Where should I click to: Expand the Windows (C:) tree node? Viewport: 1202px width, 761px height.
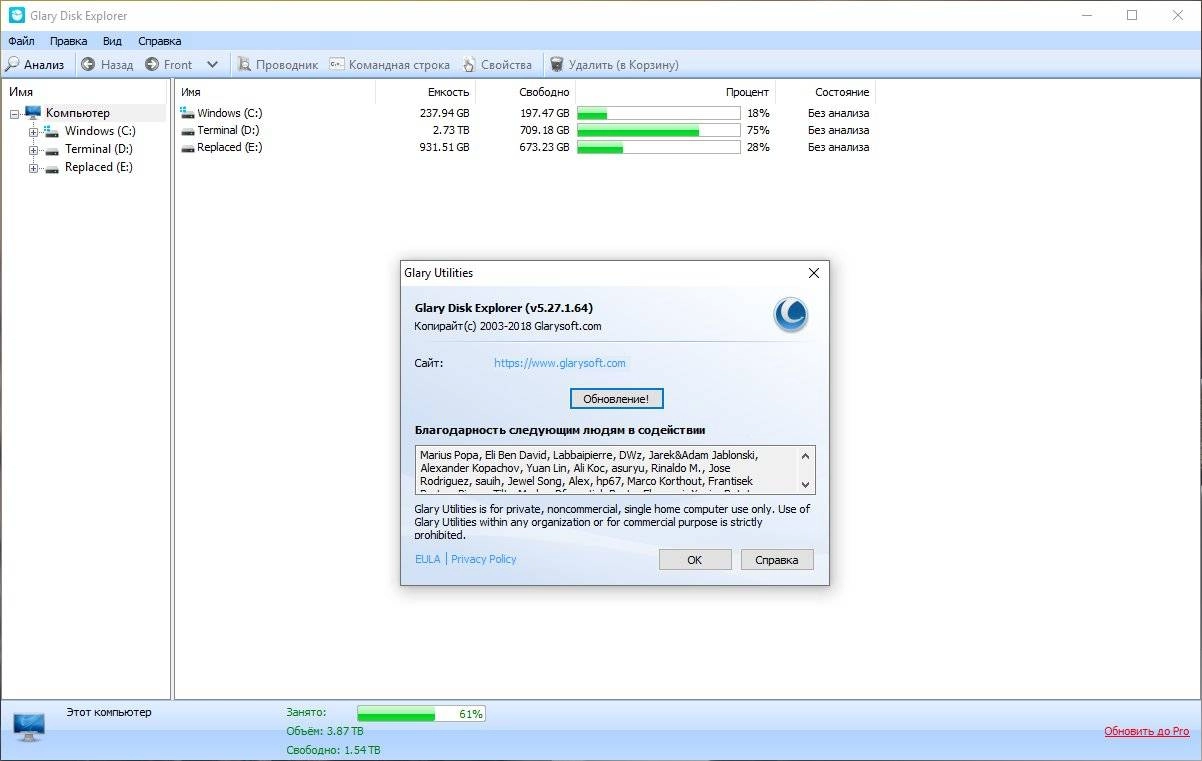tap(33, 131)
